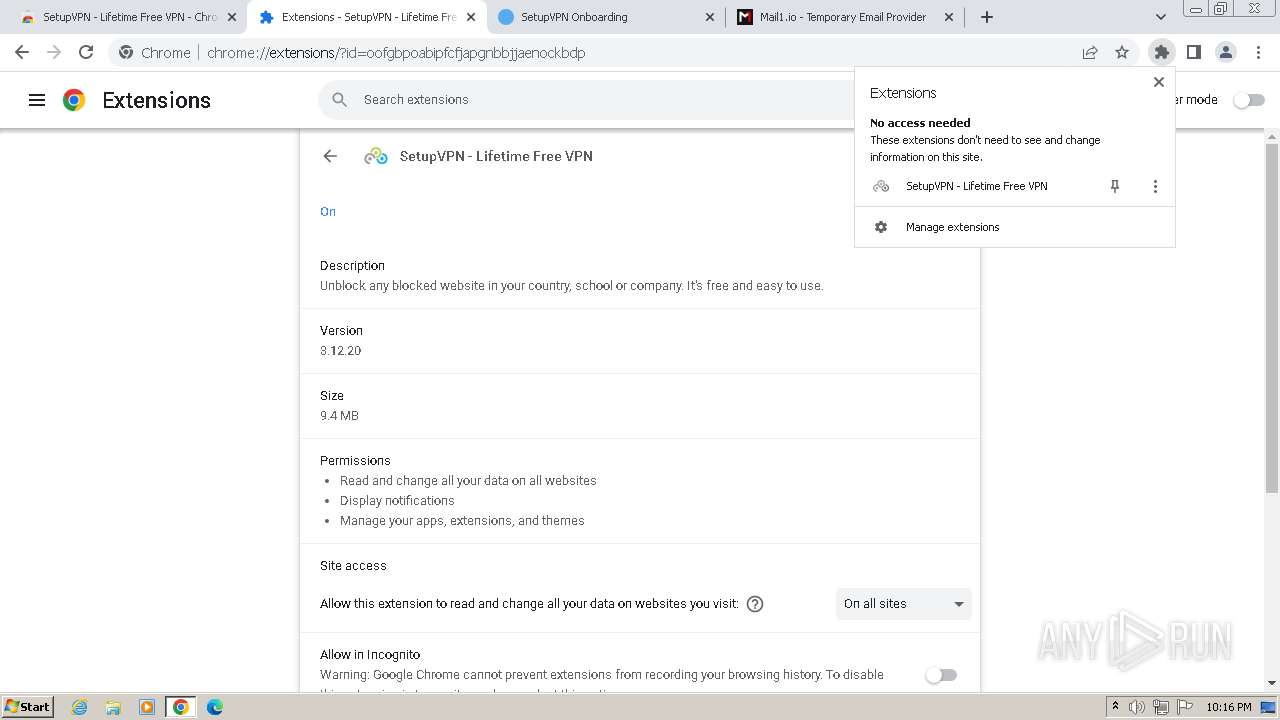
Task: Click the share page icon in address bar
Action: pyautogui.click(x=1090, y=52)
